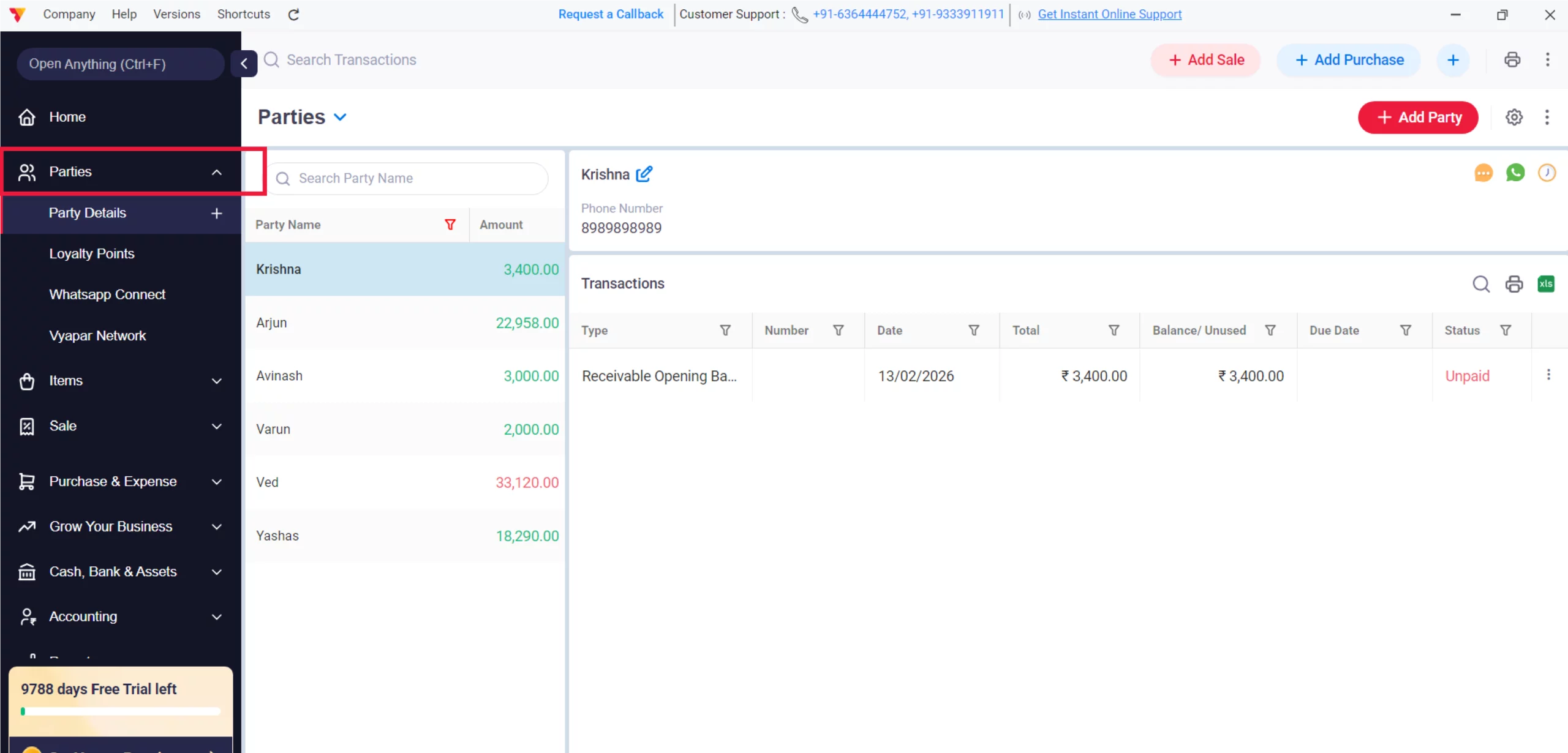Click Get Instant Online Support link
This screenshot has width=1568, height=753.
[x=1109, y=14]
